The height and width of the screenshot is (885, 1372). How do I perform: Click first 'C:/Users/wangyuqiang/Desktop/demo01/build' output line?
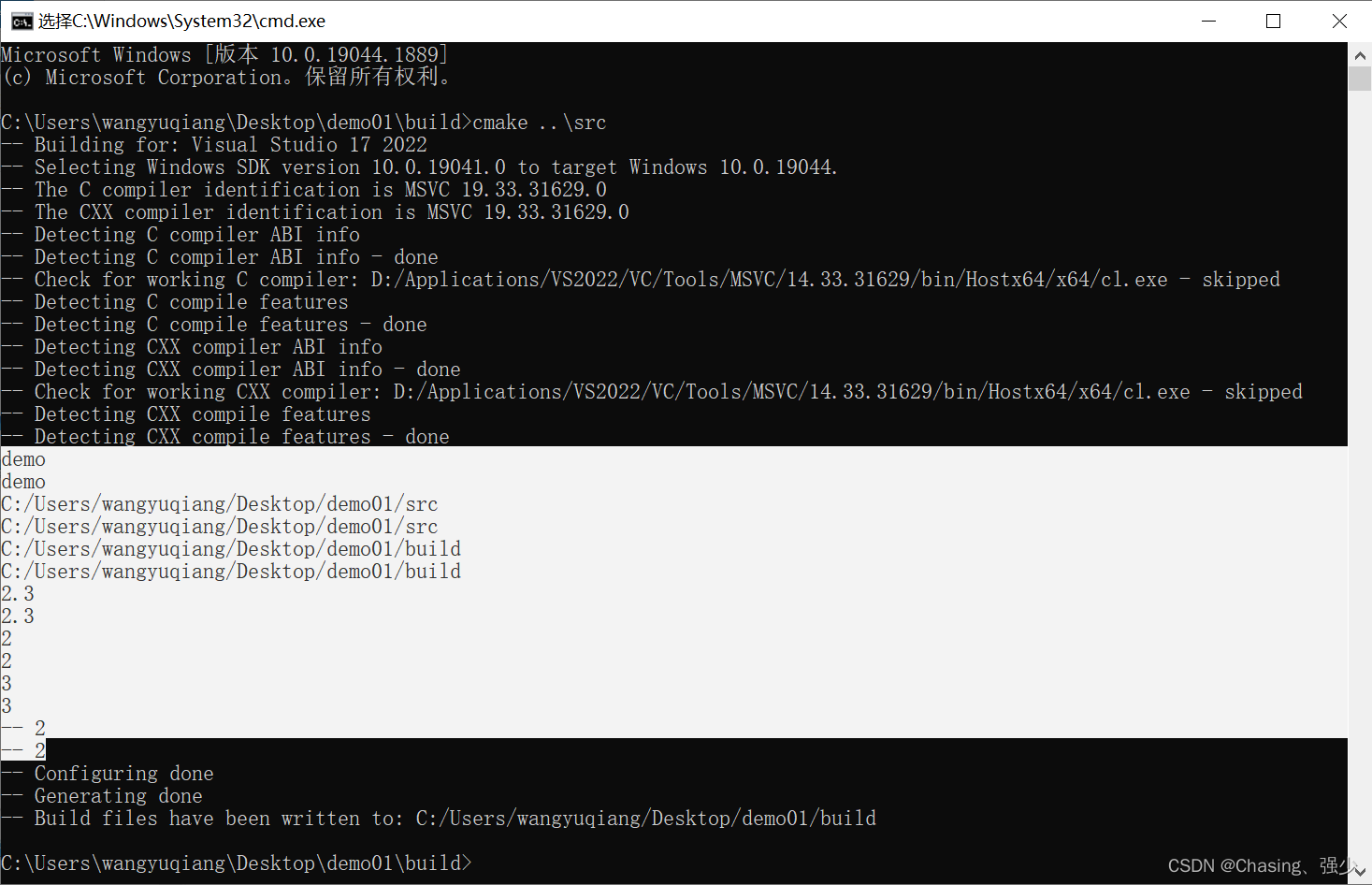pos(231,549)
